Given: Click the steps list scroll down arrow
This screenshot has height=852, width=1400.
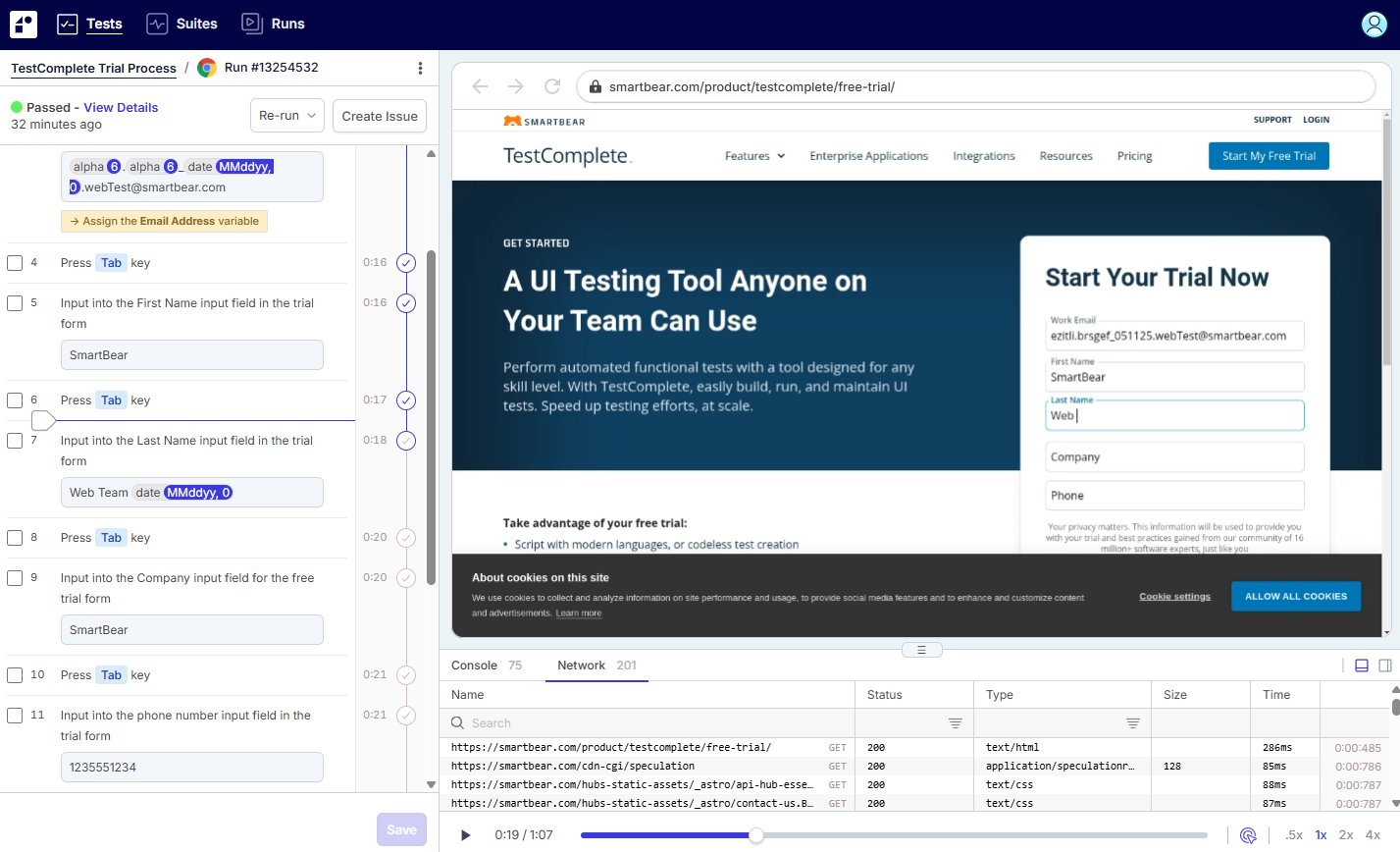Looking at the screenshot, I should [431, 784].
